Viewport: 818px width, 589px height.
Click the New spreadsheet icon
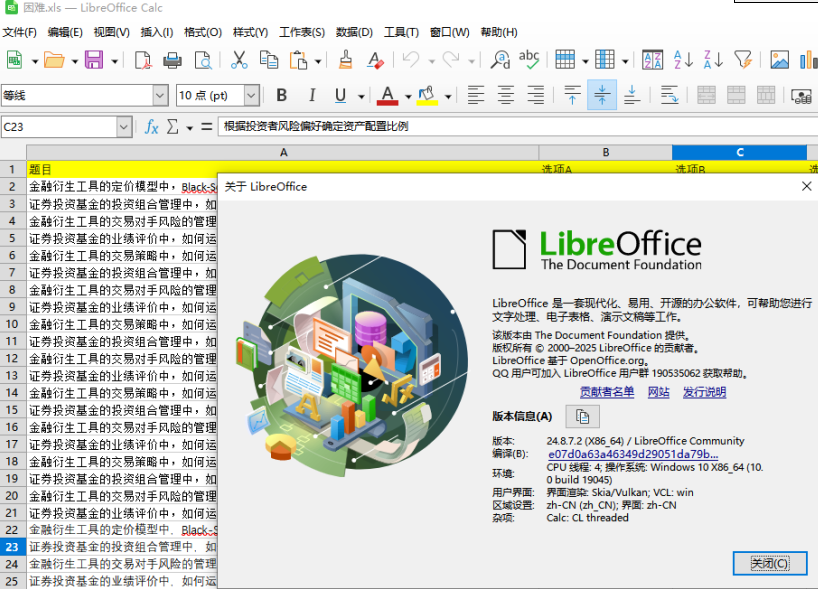(x=15, y=60)
